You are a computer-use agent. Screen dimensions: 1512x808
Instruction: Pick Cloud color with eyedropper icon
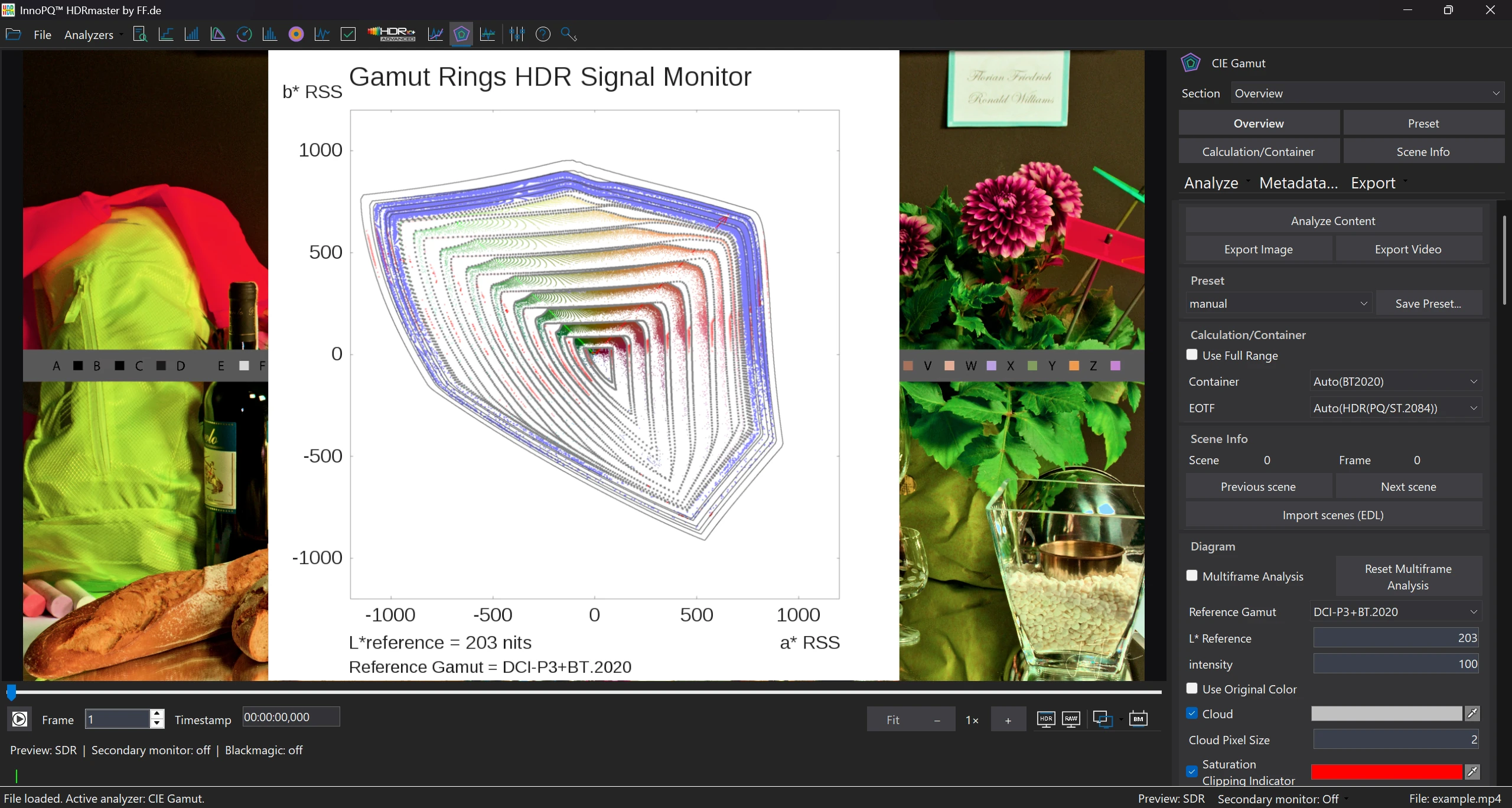point(1472,713)
